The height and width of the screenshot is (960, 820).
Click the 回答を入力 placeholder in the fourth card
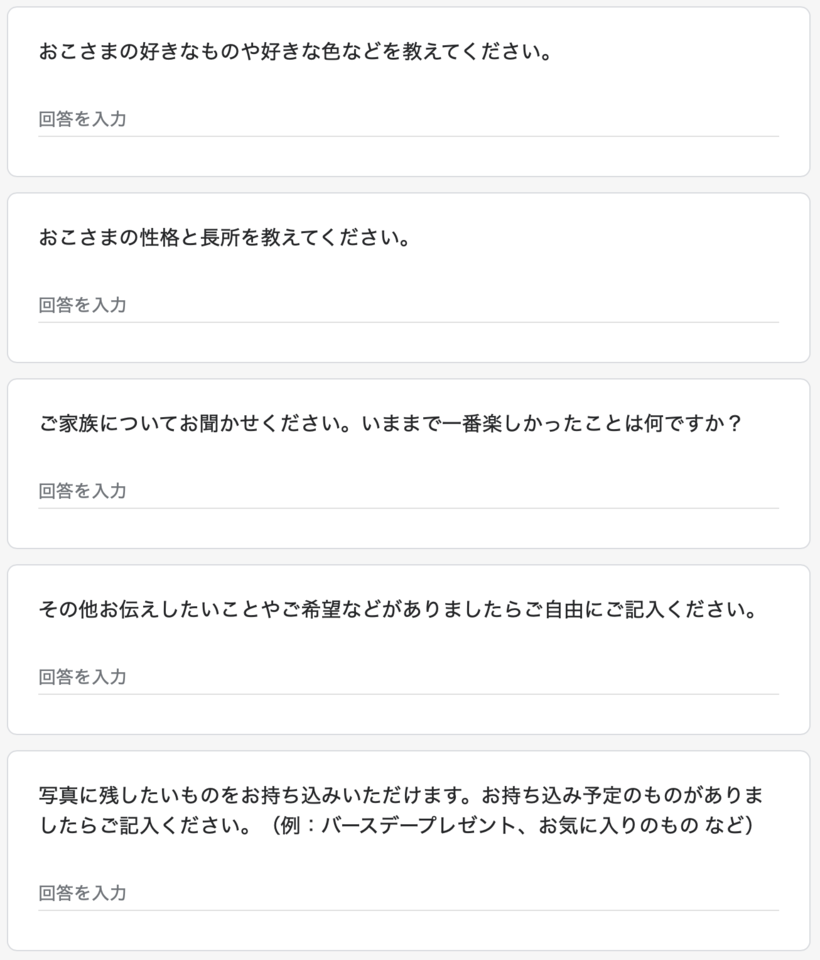pos(82,678)
